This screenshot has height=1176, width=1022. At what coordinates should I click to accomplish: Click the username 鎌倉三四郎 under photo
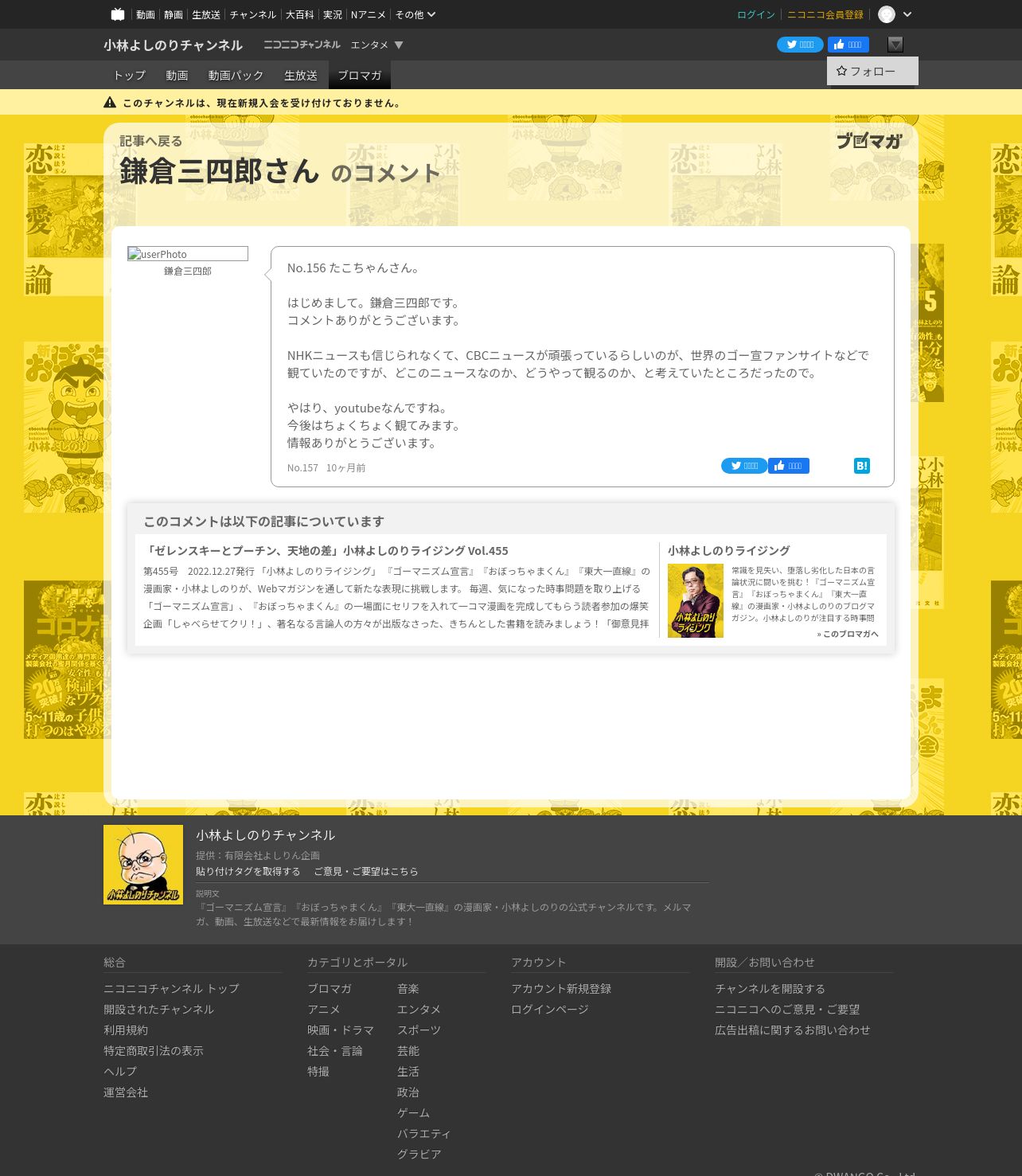[188, 272]
